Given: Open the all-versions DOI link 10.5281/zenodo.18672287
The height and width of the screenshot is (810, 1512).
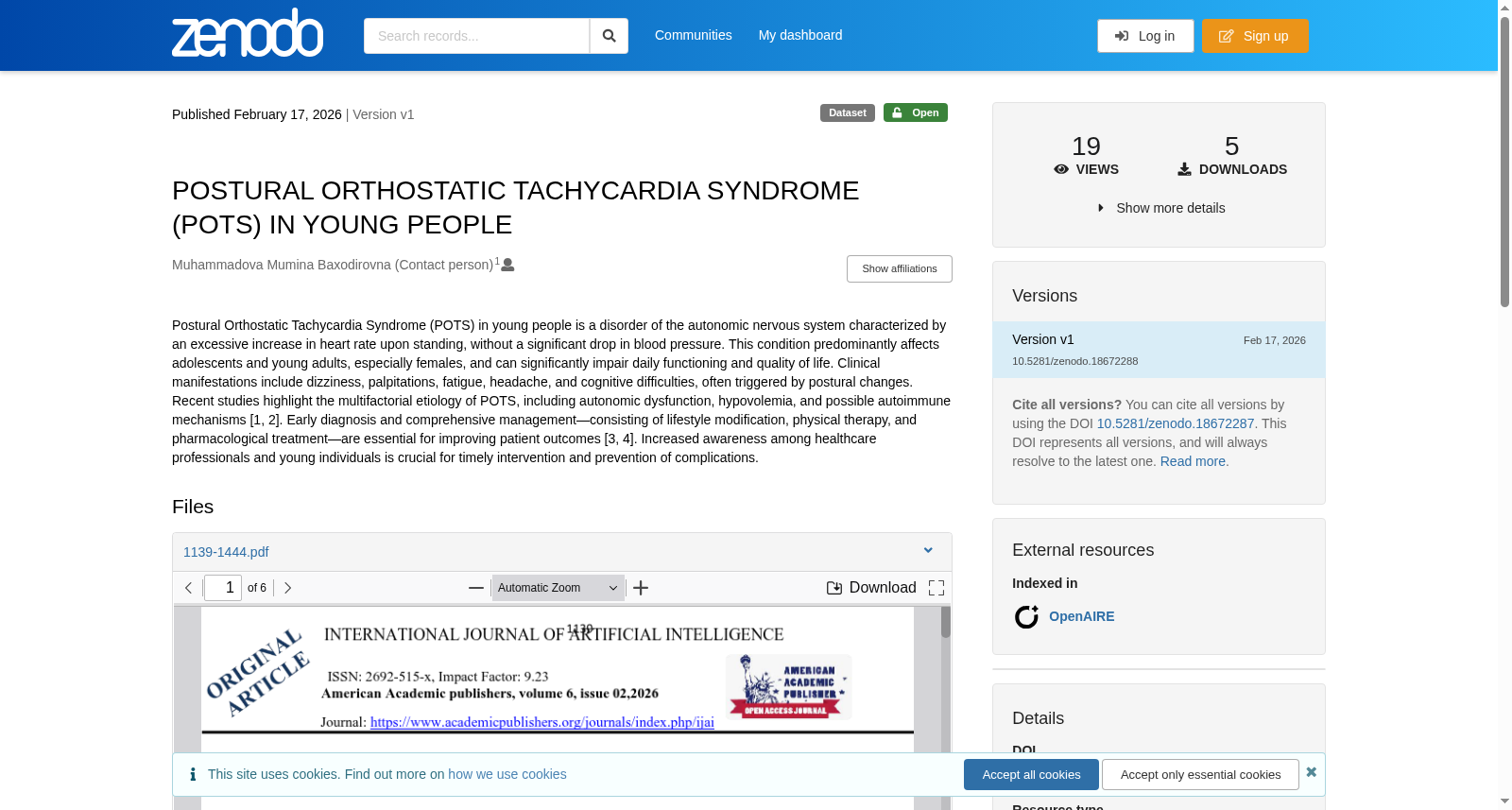Looking at the screenshot, I should [1176, 423].
